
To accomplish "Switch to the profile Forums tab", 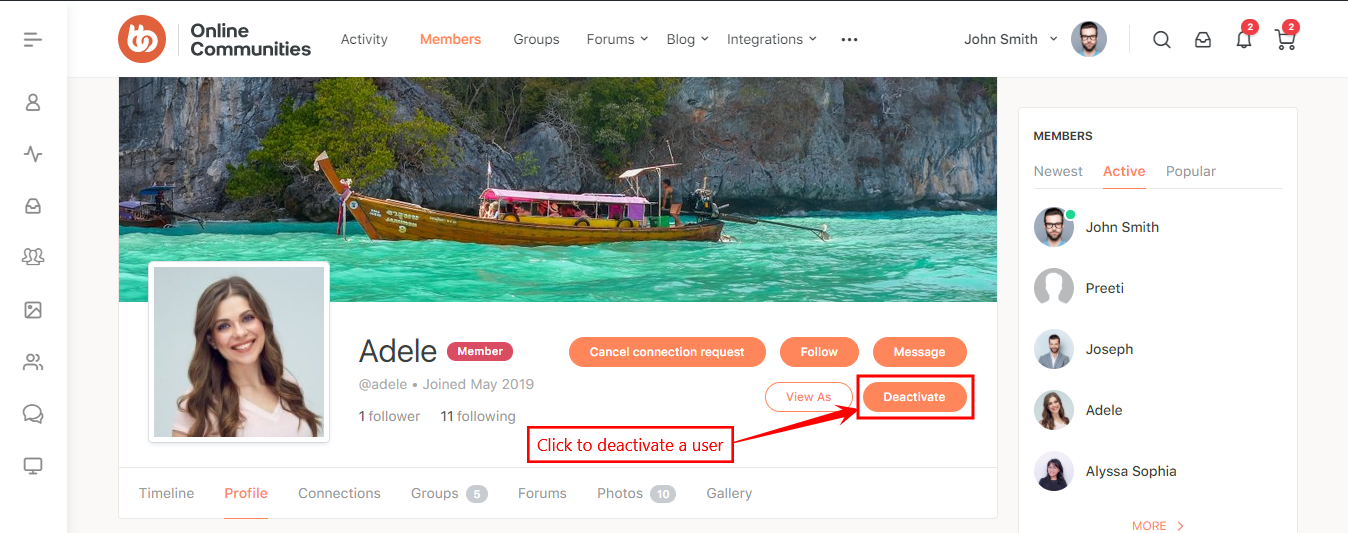I will 542,493.
